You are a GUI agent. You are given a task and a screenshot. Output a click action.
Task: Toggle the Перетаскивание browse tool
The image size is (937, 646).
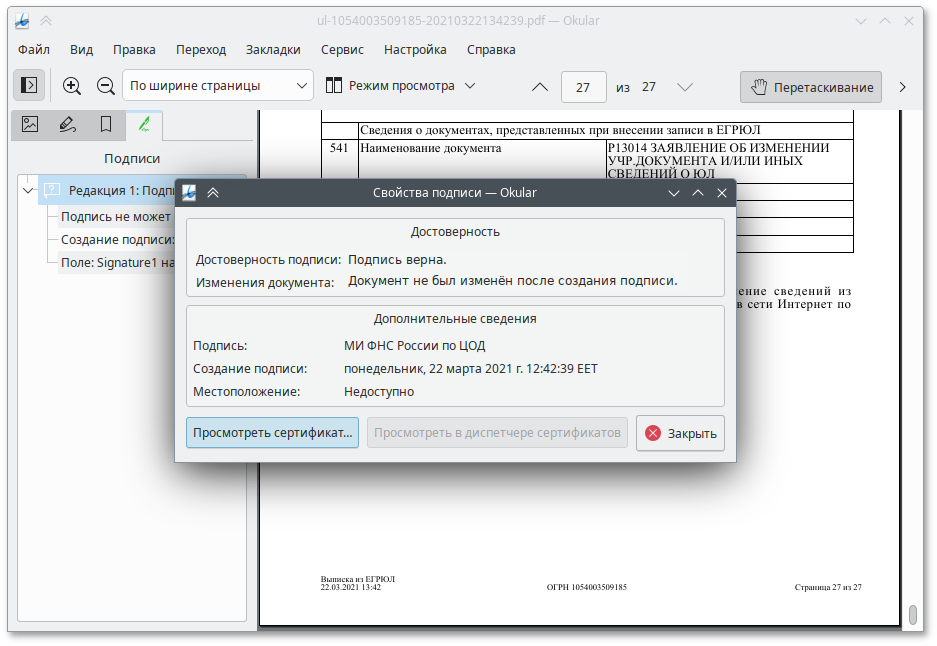[x=811, y=87]
